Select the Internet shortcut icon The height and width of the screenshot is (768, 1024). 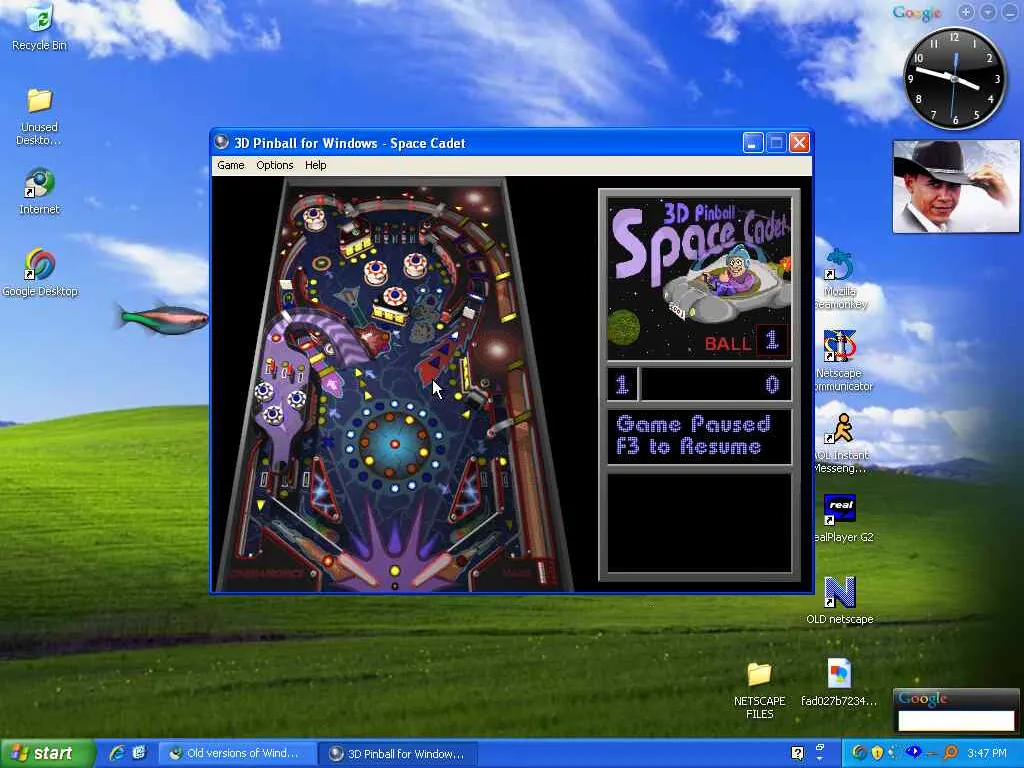click(x=39, y=191)
